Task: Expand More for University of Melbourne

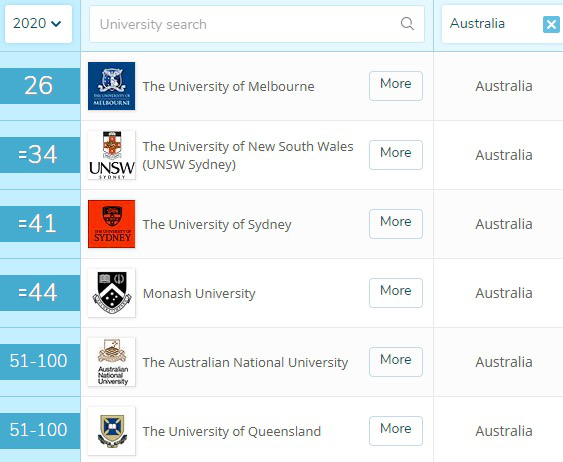Action: [x=396, y=86]
